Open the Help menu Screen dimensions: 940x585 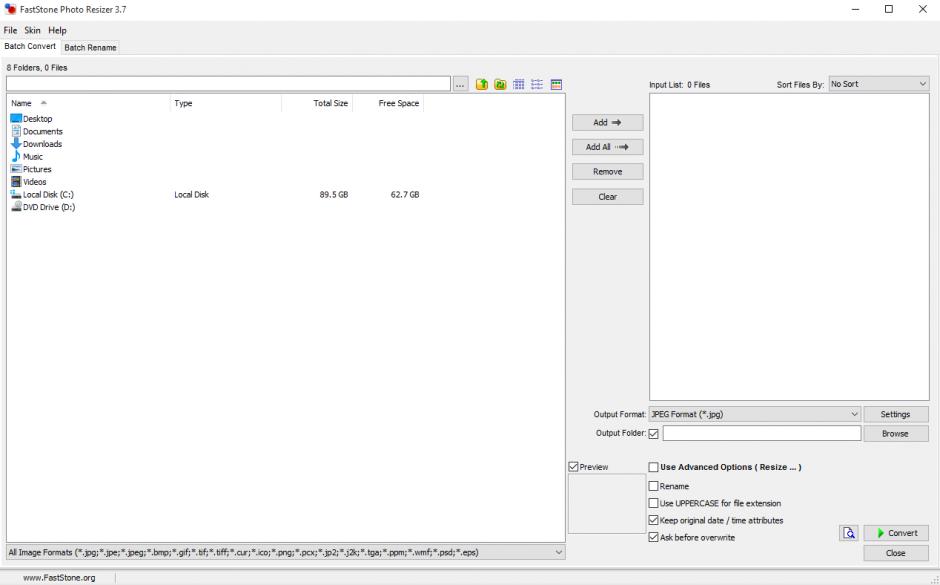58,30
